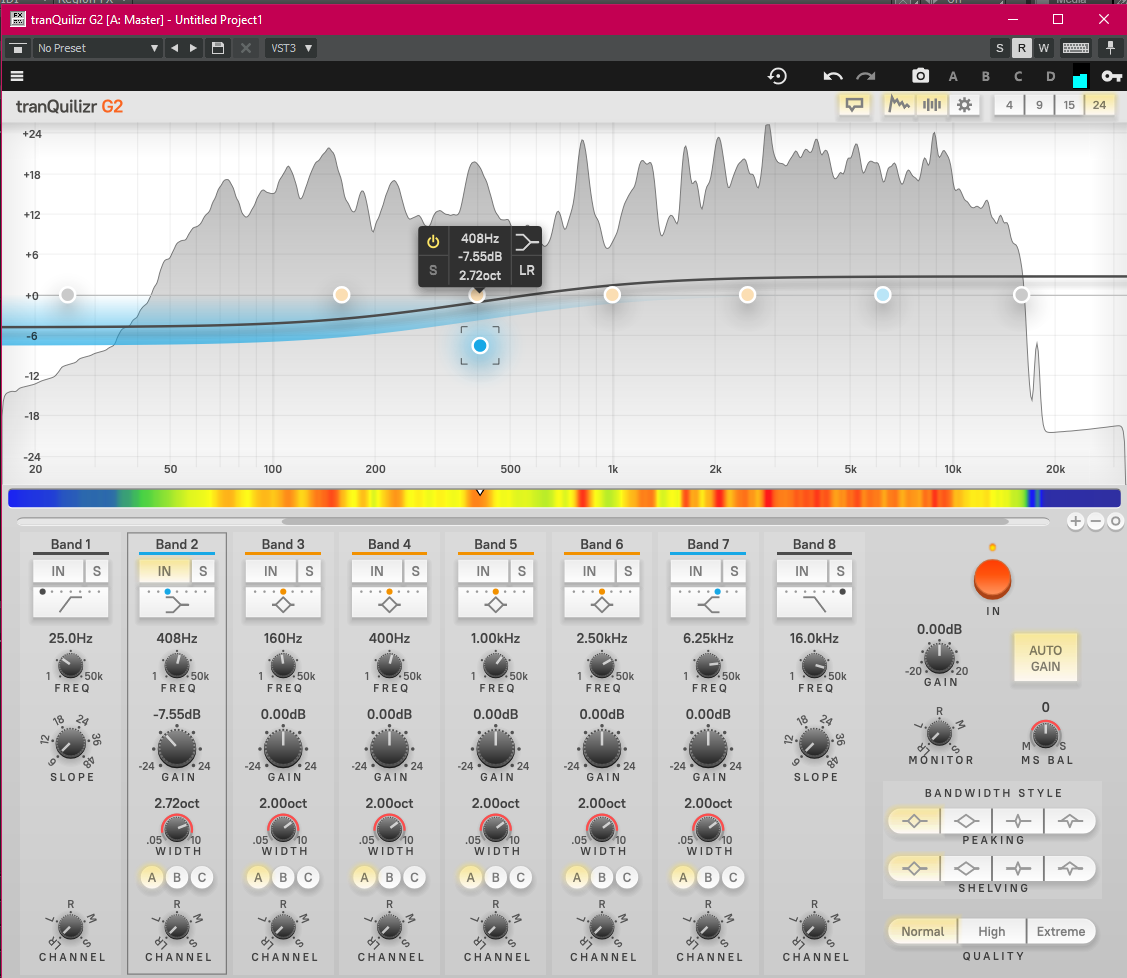Go to the next preset arrow

193,48
